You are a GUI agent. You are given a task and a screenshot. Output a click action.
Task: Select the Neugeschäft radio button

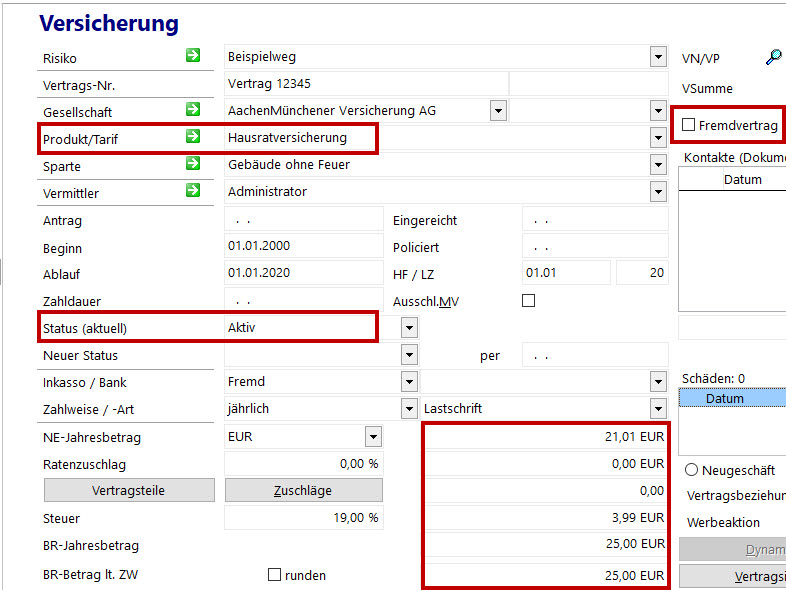(691, 469)
